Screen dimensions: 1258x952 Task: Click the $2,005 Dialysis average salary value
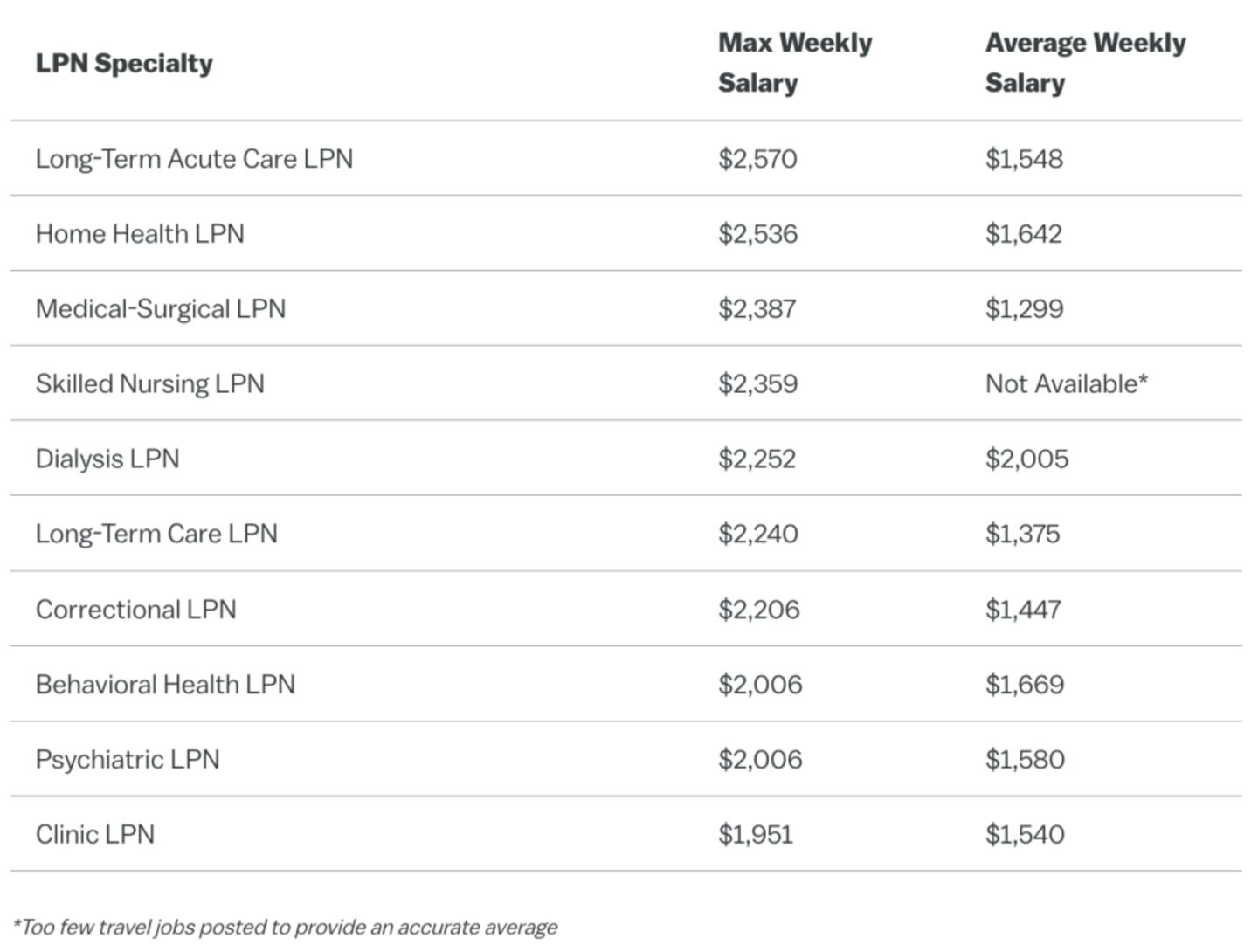(1026, 459)
